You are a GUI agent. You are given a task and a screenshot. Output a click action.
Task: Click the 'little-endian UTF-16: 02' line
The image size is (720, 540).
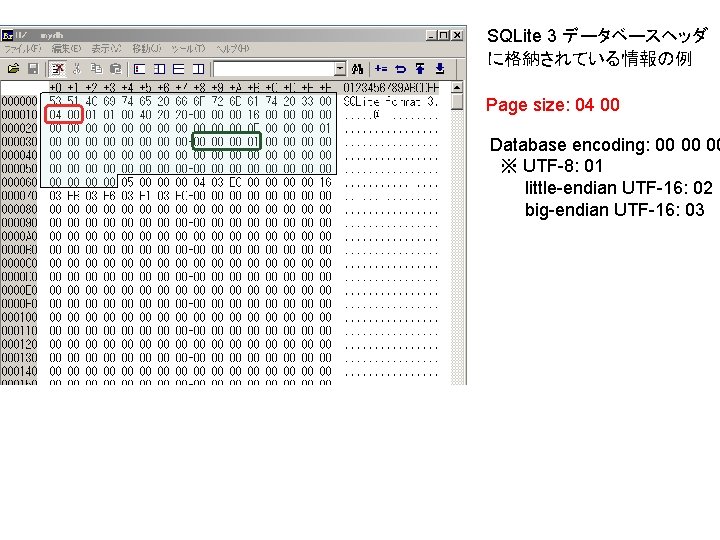pyautogui.click(x=619, y=188)
